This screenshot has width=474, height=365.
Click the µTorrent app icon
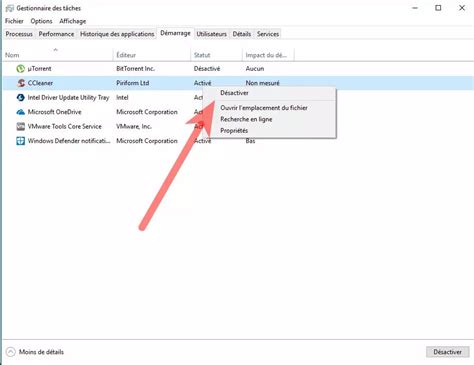point(21,69)
